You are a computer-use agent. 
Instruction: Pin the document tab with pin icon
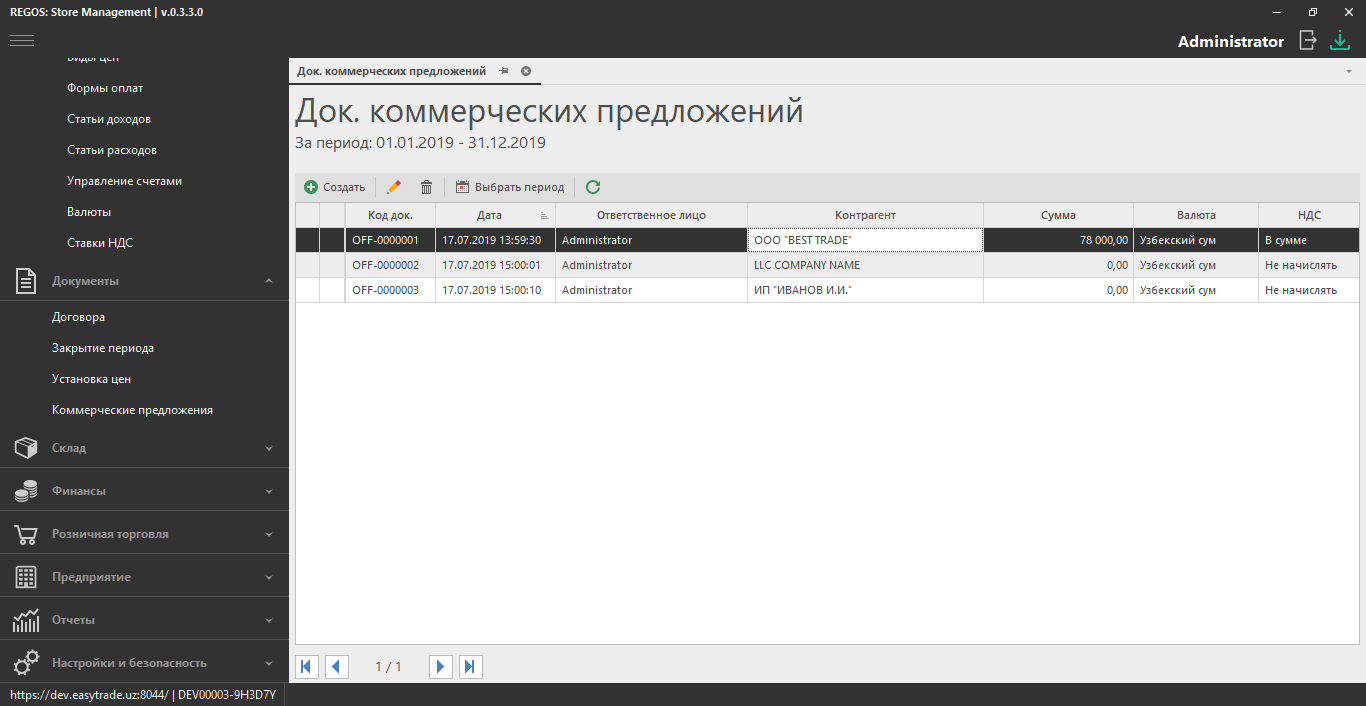click(x=504, y=71)
